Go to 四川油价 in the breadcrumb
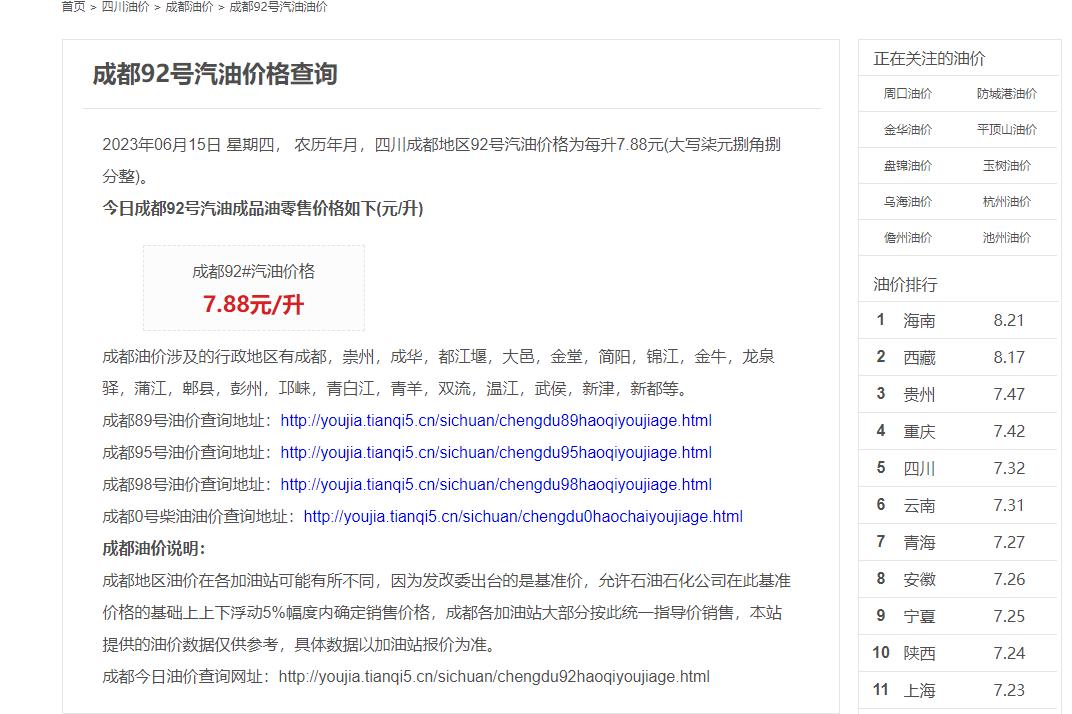1072x714 pixels. coord(125,7)
